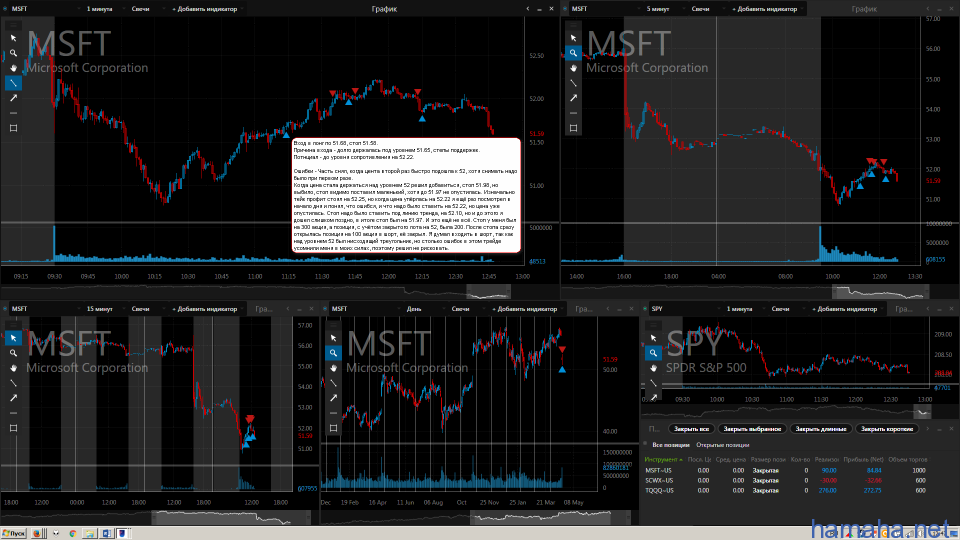
Task: Select the zoom magnifier in MSFT 15-minute chart
Action: [x=13, y=353]
